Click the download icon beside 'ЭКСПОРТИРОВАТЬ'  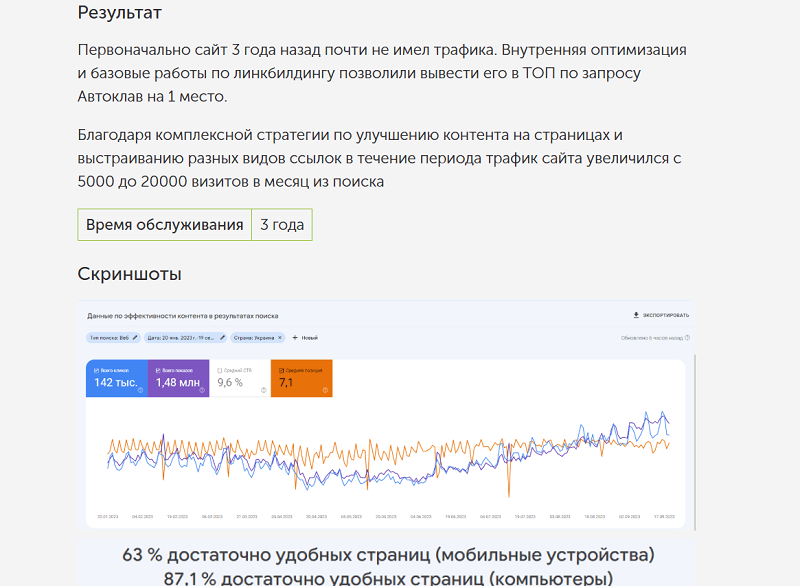tap(636, 315)
